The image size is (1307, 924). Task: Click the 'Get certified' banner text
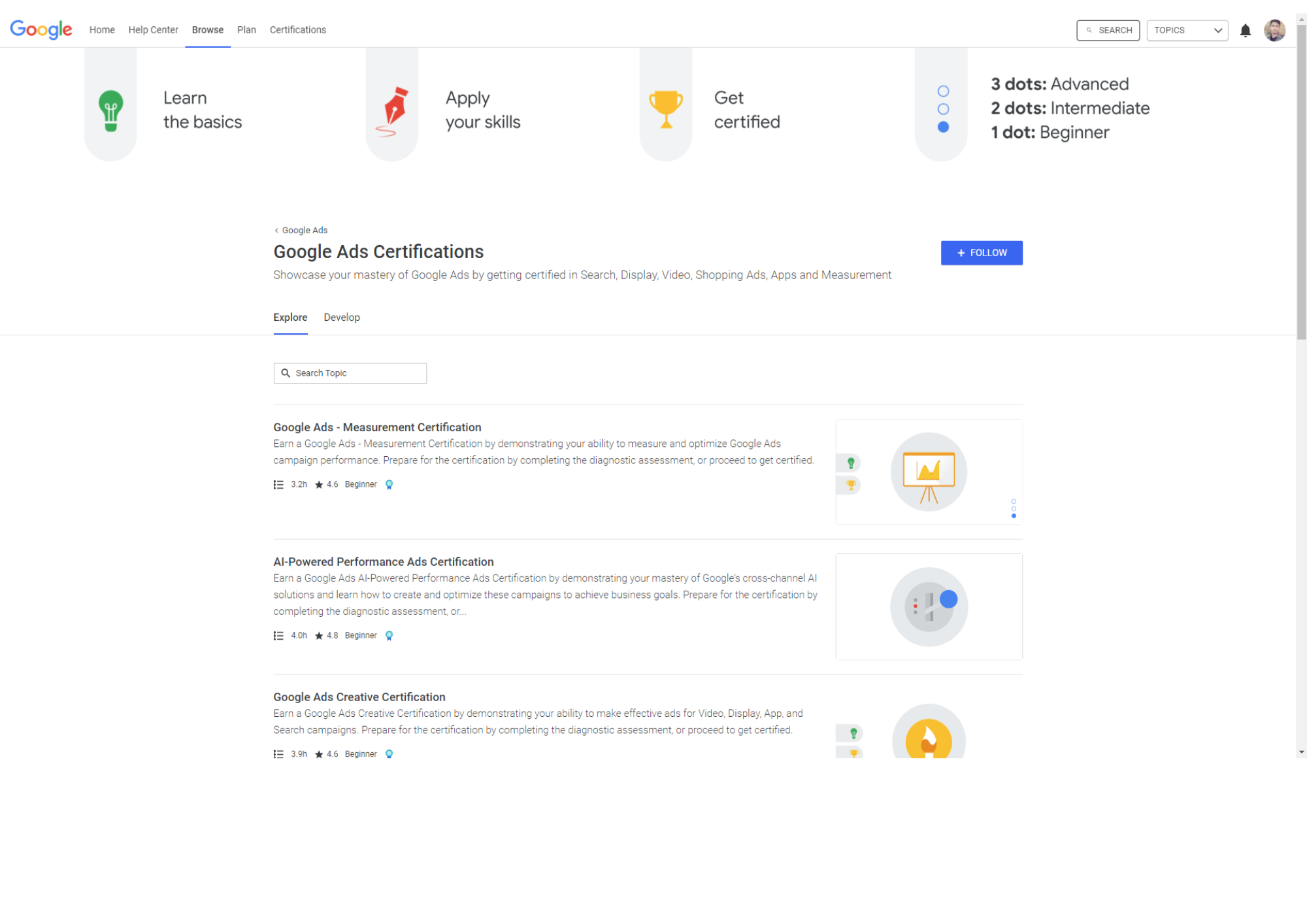[x=747, y=110]
